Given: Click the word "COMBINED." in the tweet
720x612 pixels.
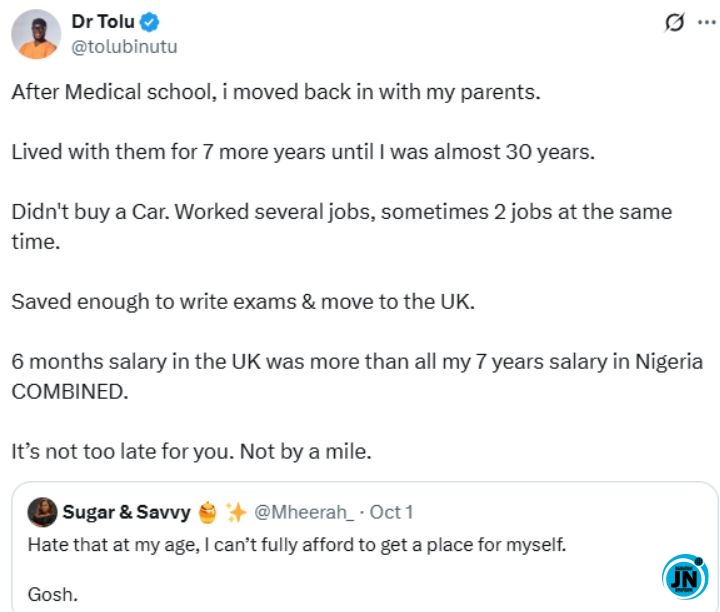Looking at the screenshot, I should pos(70,391).
